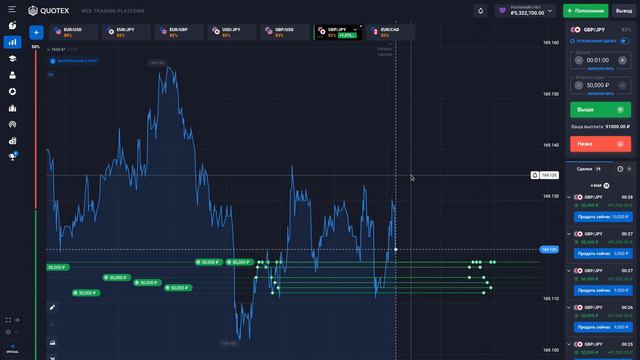
Task: Switch to the EUR/USD asset tab
Action: pyautogui.click(x=73, y=32)
